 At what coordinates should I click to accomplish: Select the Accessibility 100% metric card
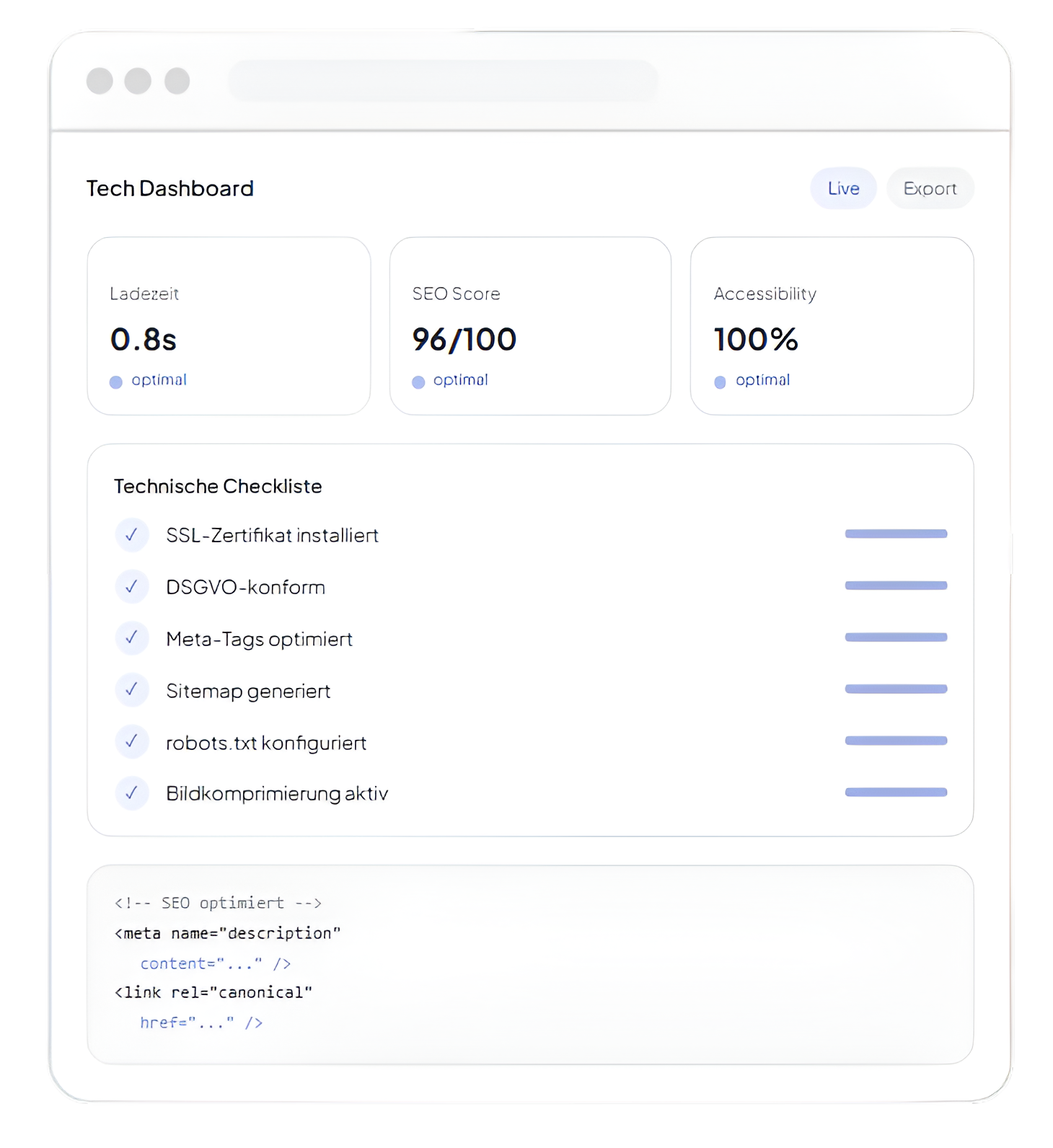point(832,326)
